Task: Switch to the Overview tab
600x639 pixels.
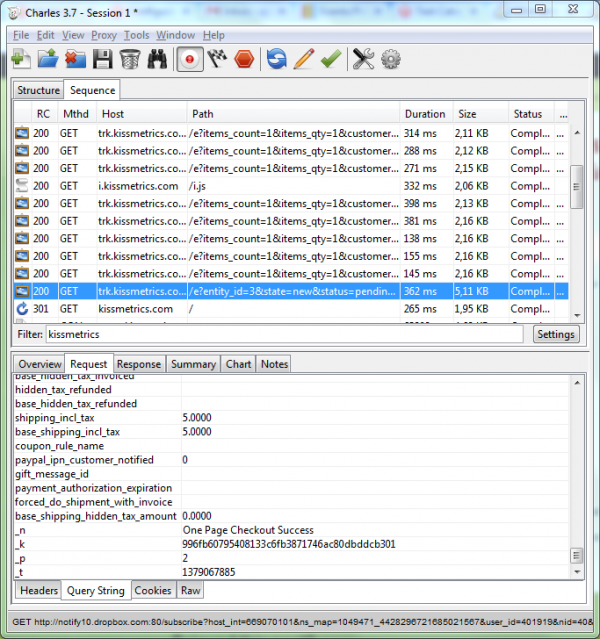Action: click(x=40, y=364)
